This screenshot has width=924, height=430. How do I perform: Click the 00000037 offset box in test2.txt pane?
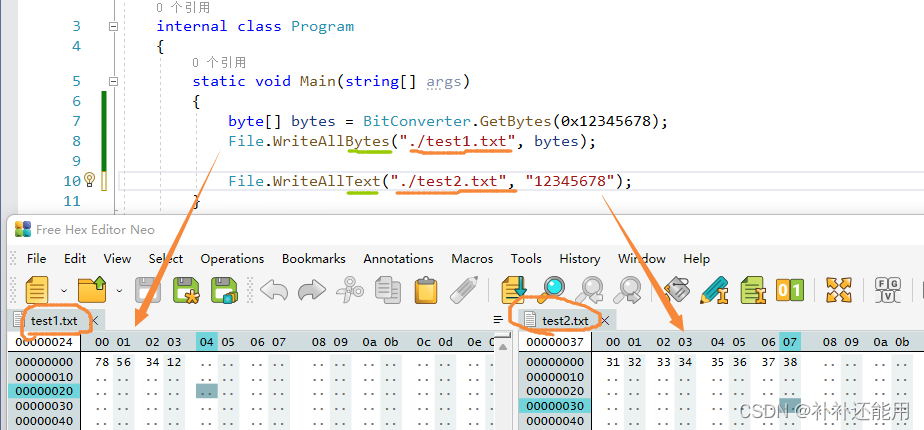click(x=555, y=342)
